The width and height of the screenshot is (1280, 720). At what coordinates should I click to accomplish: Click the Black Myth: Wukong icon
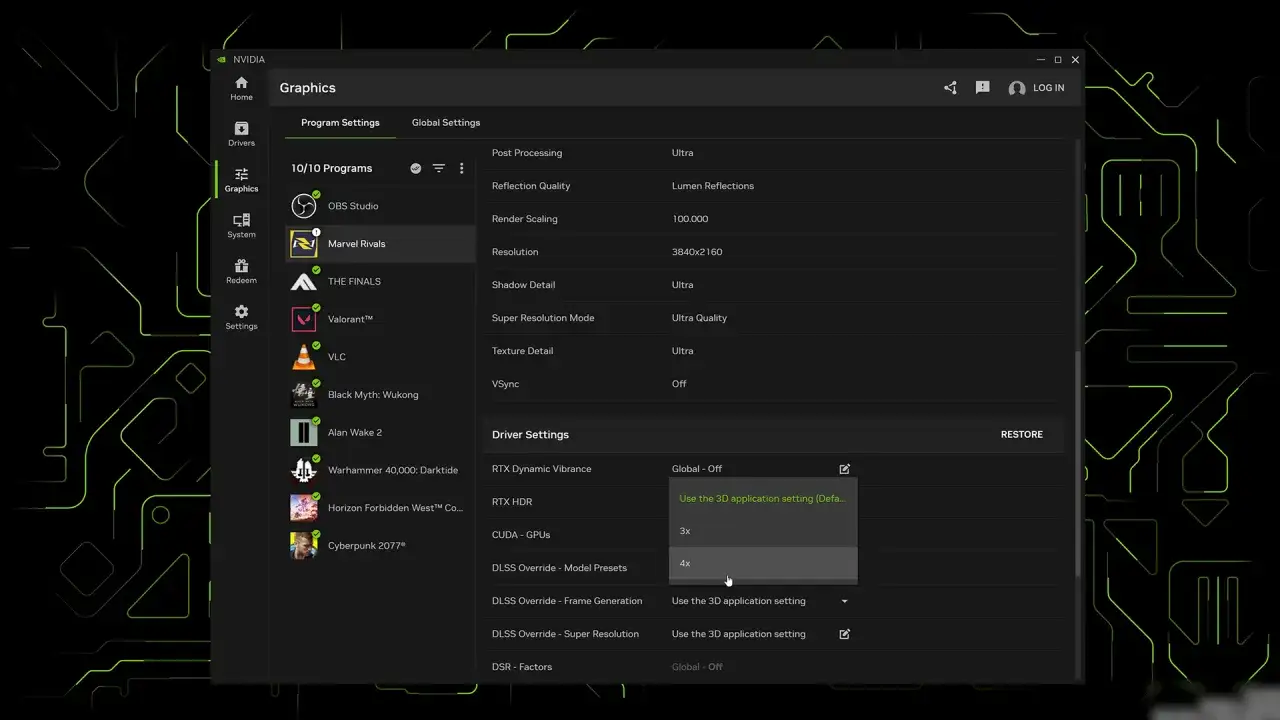click(x=304, y=395)
